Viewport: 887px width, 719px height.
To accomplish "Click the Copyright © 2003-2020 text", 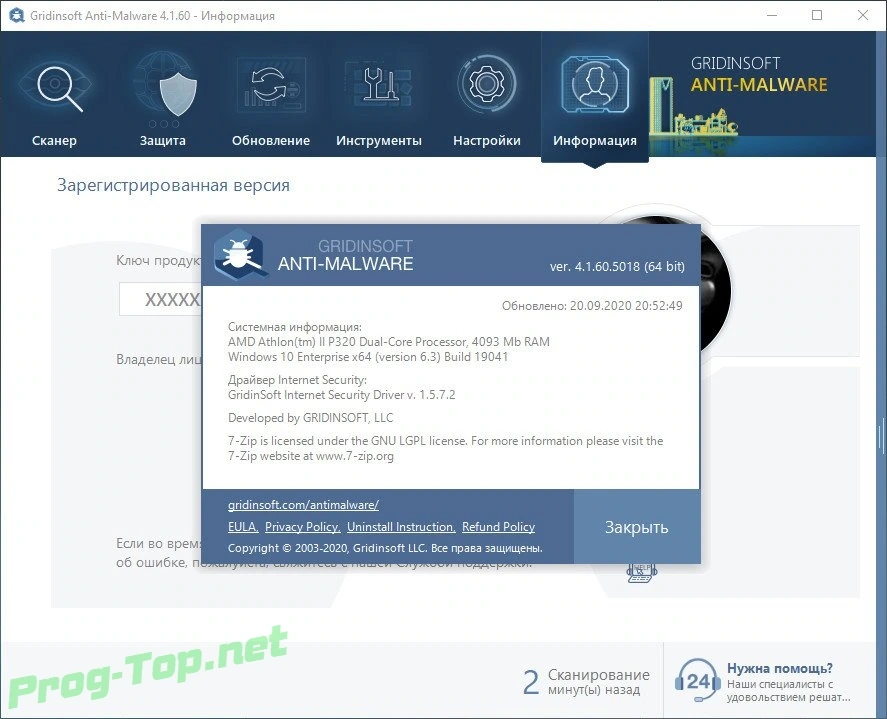I will click(385, 548).
